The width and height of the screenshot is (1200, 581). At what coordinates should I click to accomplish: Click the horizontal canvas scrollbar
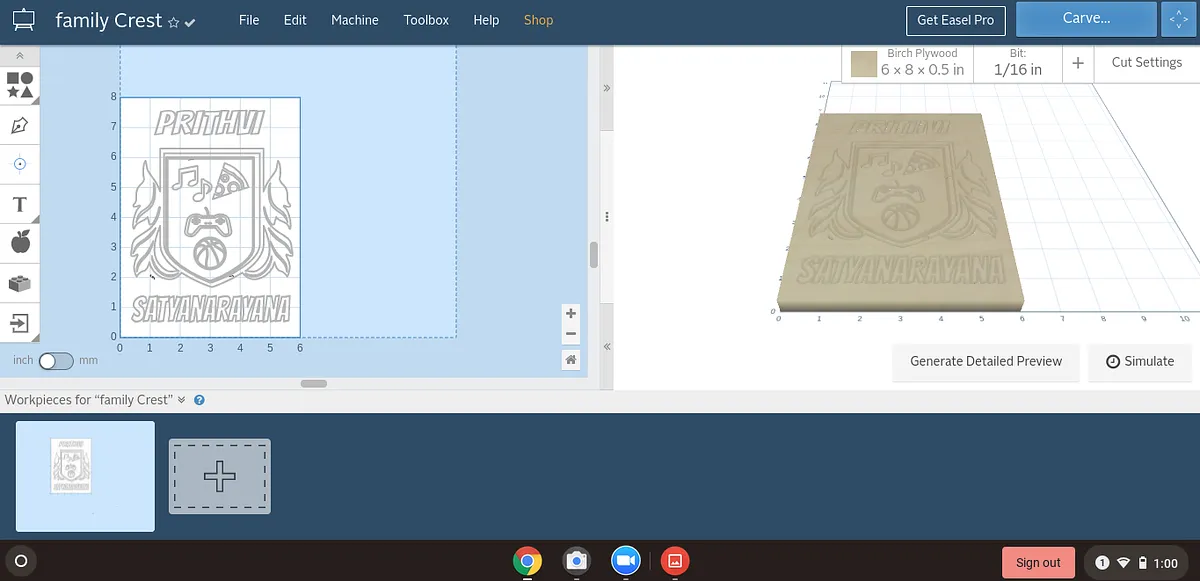point(314,383)
